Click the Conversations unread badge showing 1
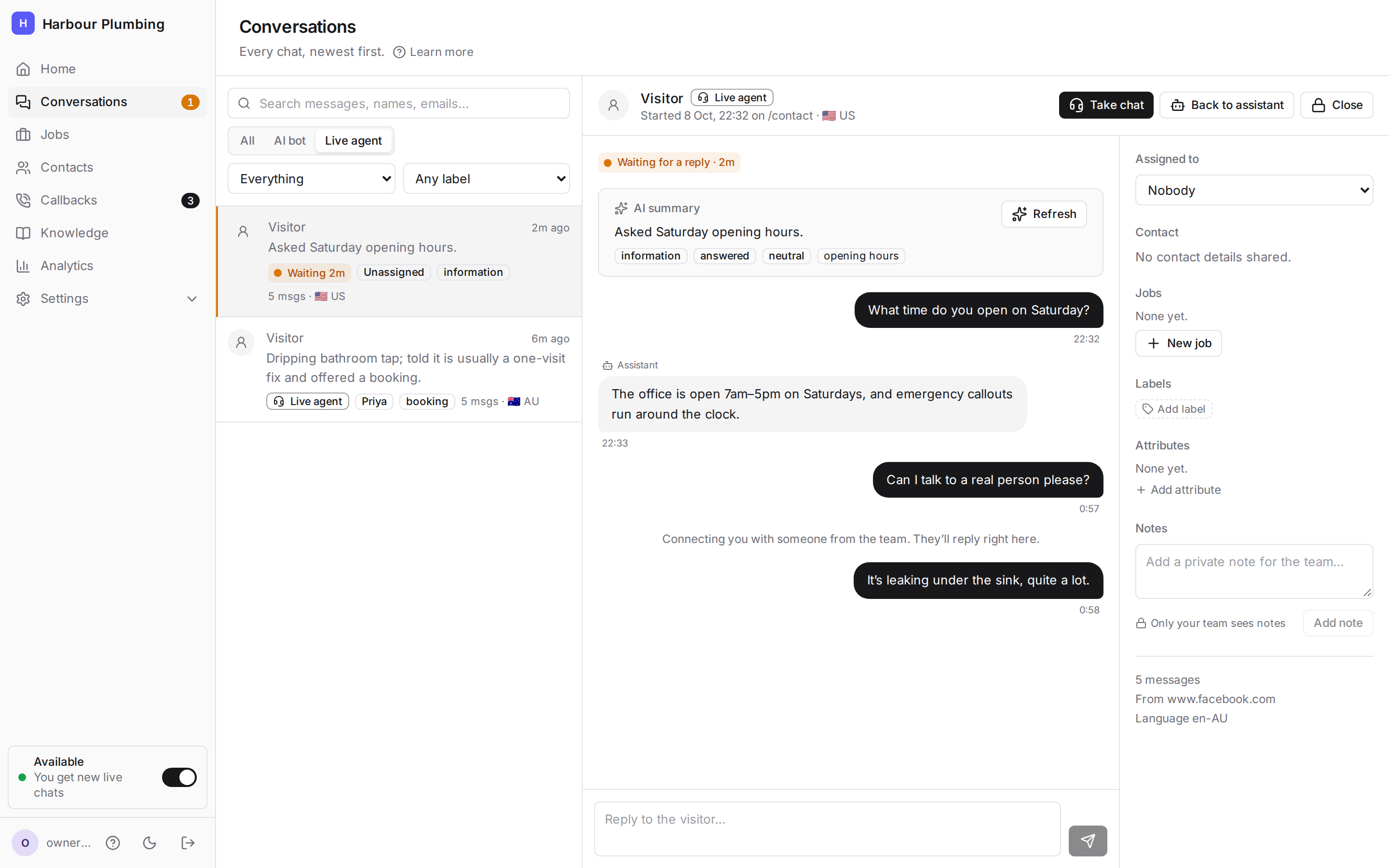The width and height of the screenshot is (1389, 868). click(x=191, y=102)
